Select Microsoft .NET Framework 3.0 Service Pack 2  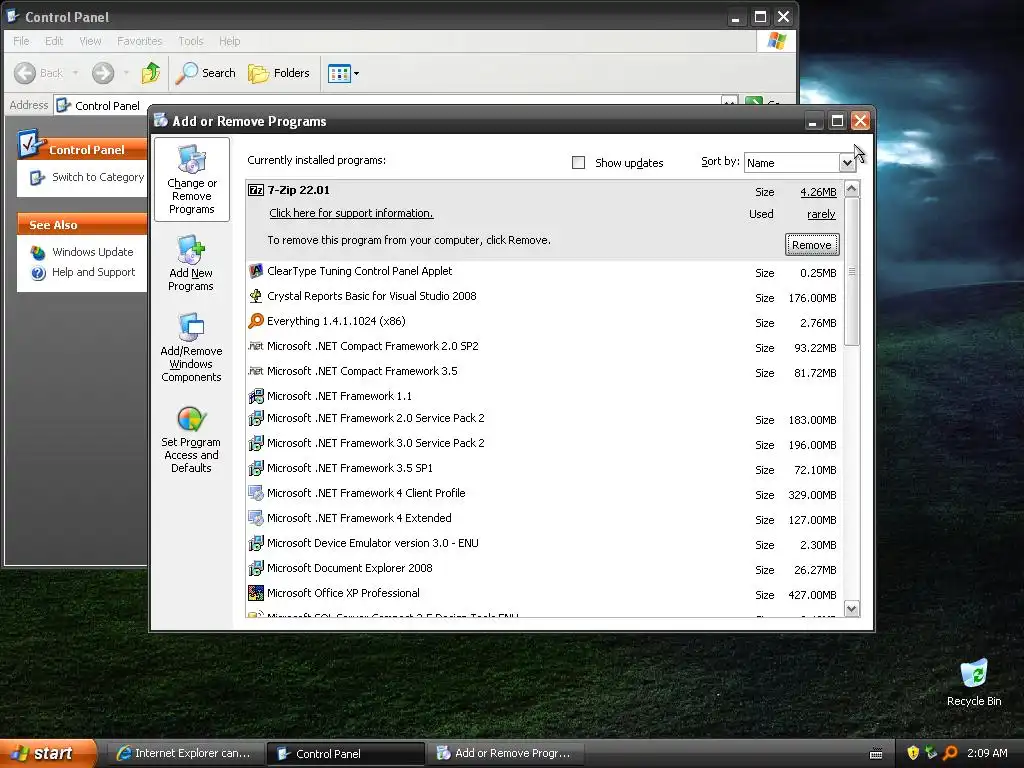(545, 444)
